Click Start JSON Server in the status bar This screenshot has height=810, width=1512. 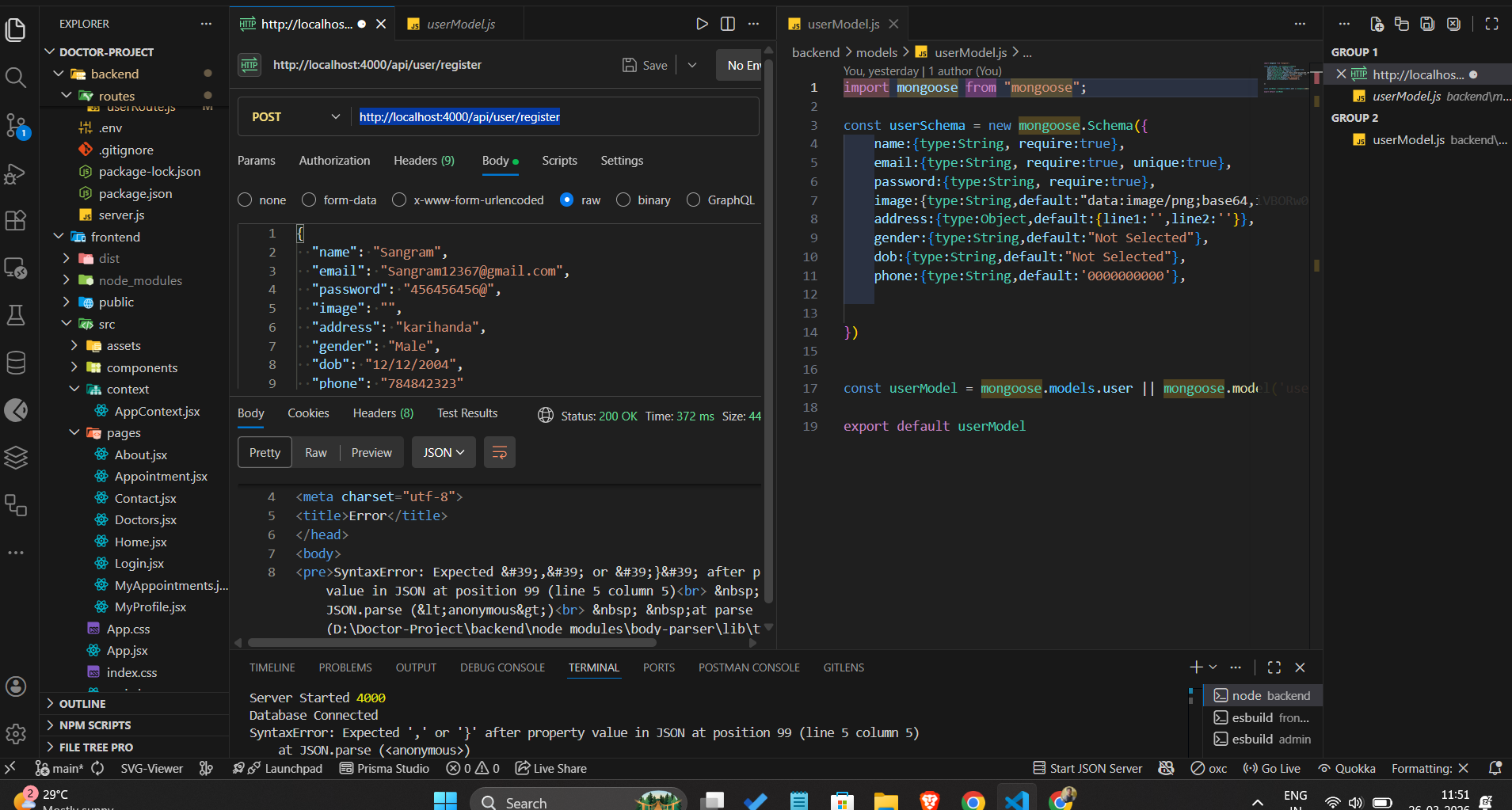pos(1087,768)
